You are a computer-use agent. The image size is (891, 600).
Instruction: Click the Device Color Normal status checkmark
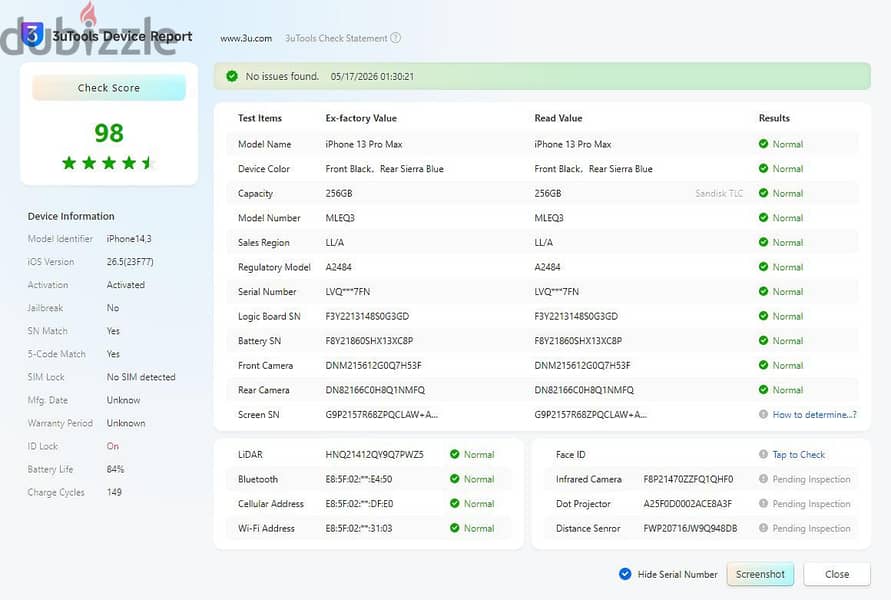763,168
